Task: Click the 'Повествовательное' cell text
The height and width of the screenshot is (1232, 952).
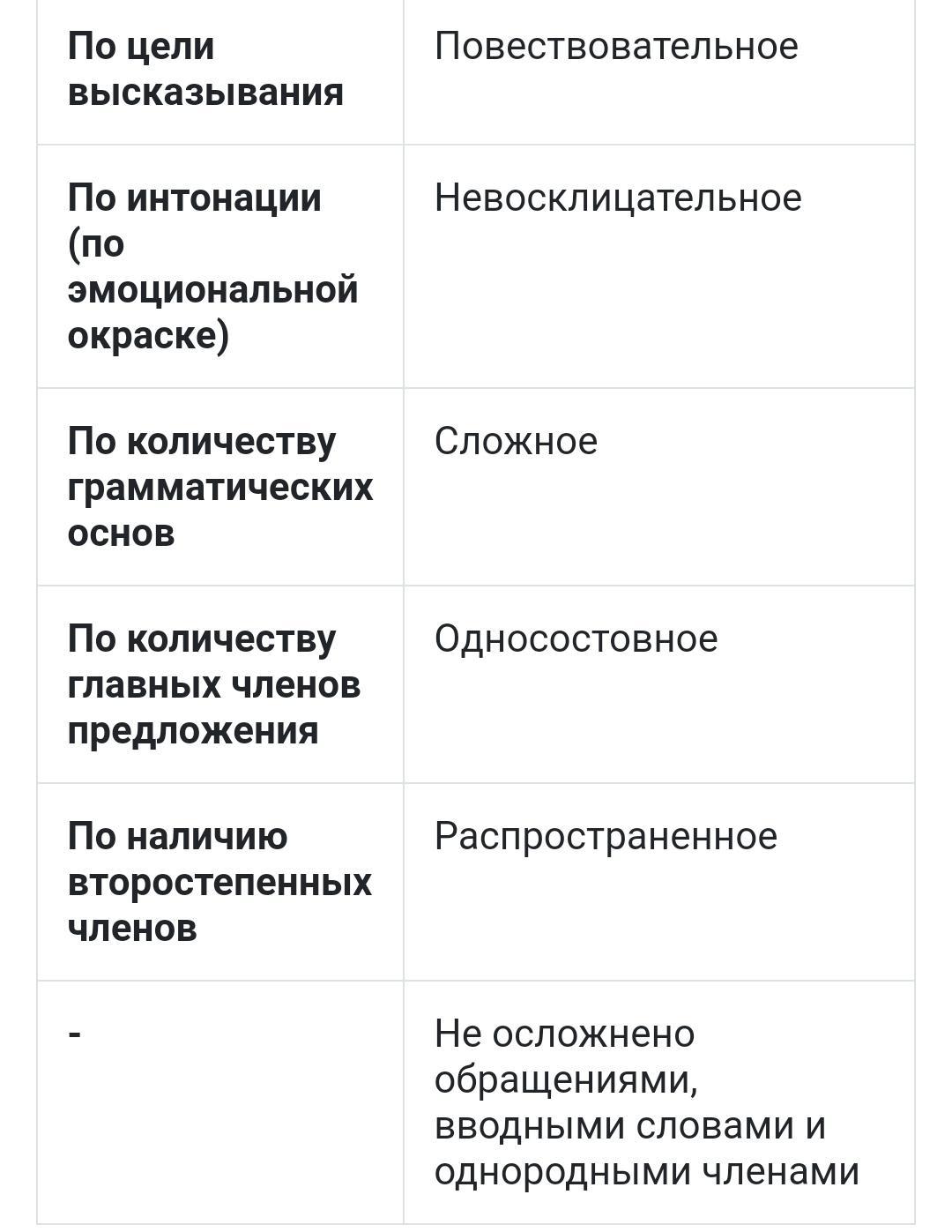Action: (616, 46)
